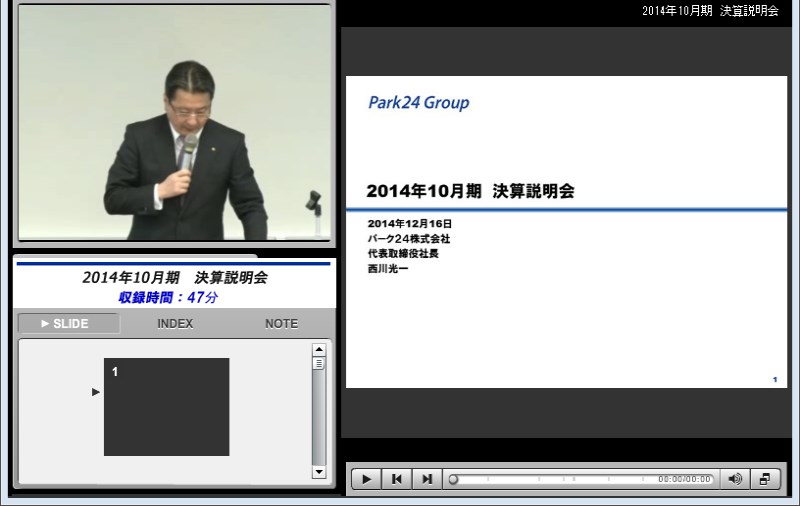
Task: Mute audio using the speaker icon
Action: 735,479
